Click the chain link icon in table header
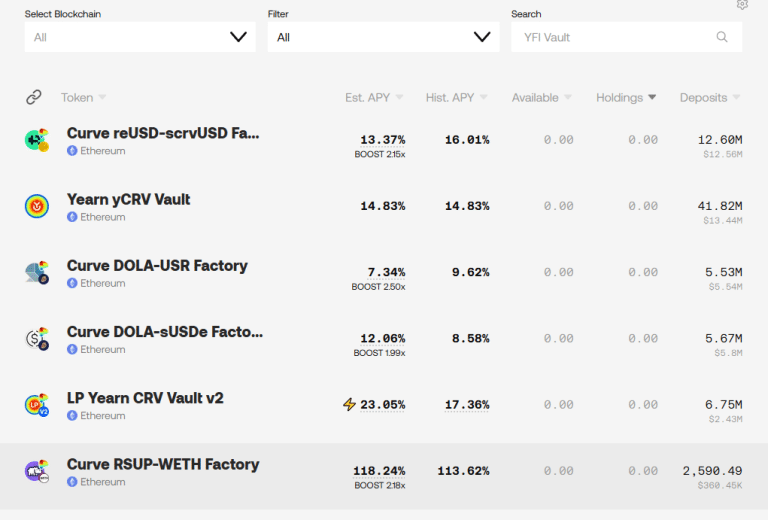Screen dimensions: 768x520 [x=34, y=97]
